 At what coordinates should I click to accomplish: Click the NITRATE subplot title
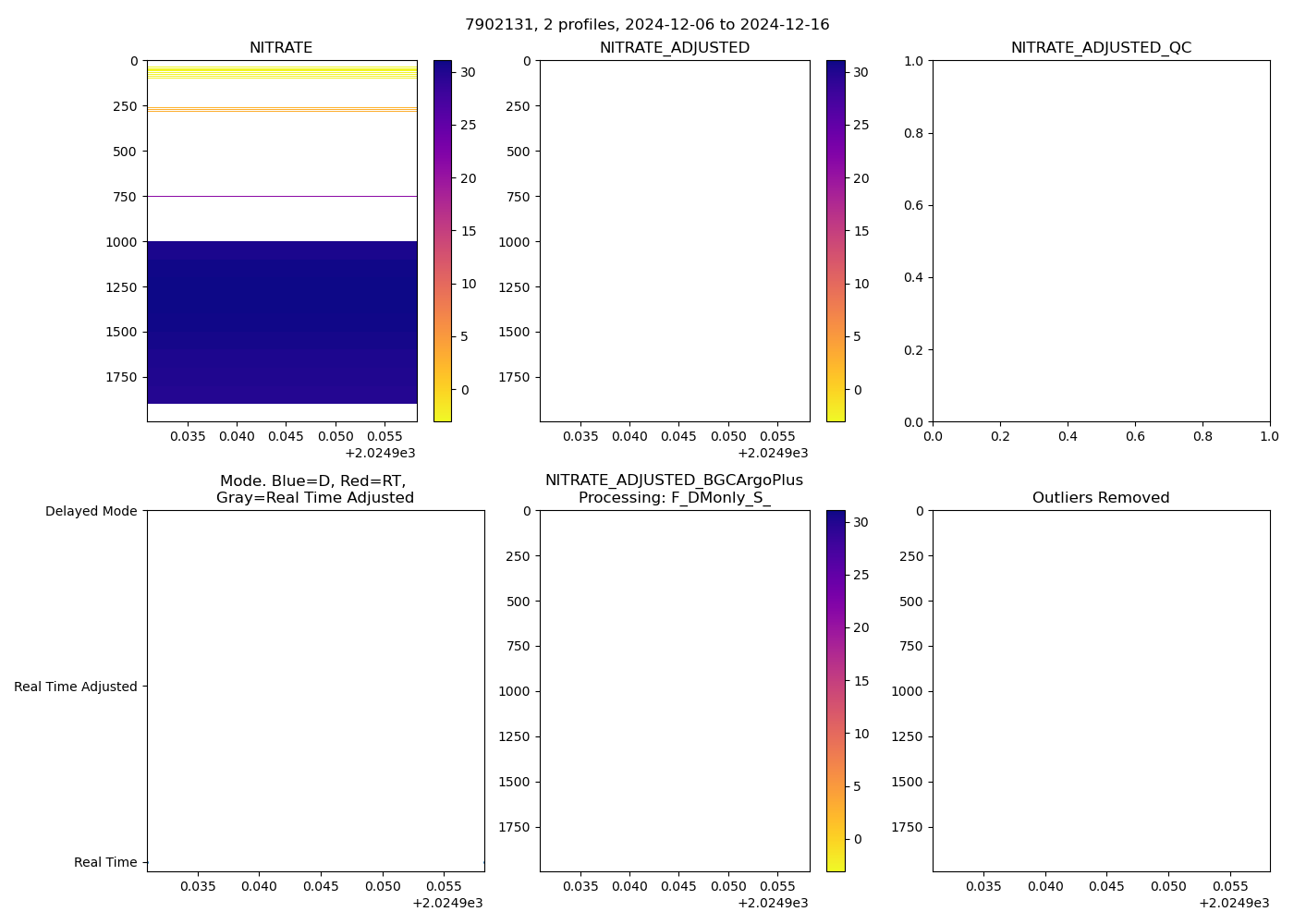coord(281,48)
